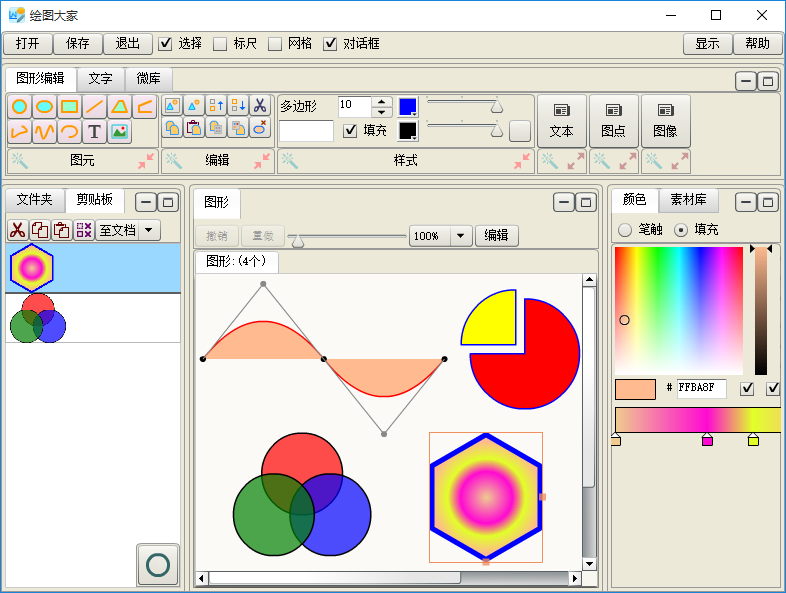Select the 剪贴板 tab
Screen dimensions: 786x593
click(95, 200)
